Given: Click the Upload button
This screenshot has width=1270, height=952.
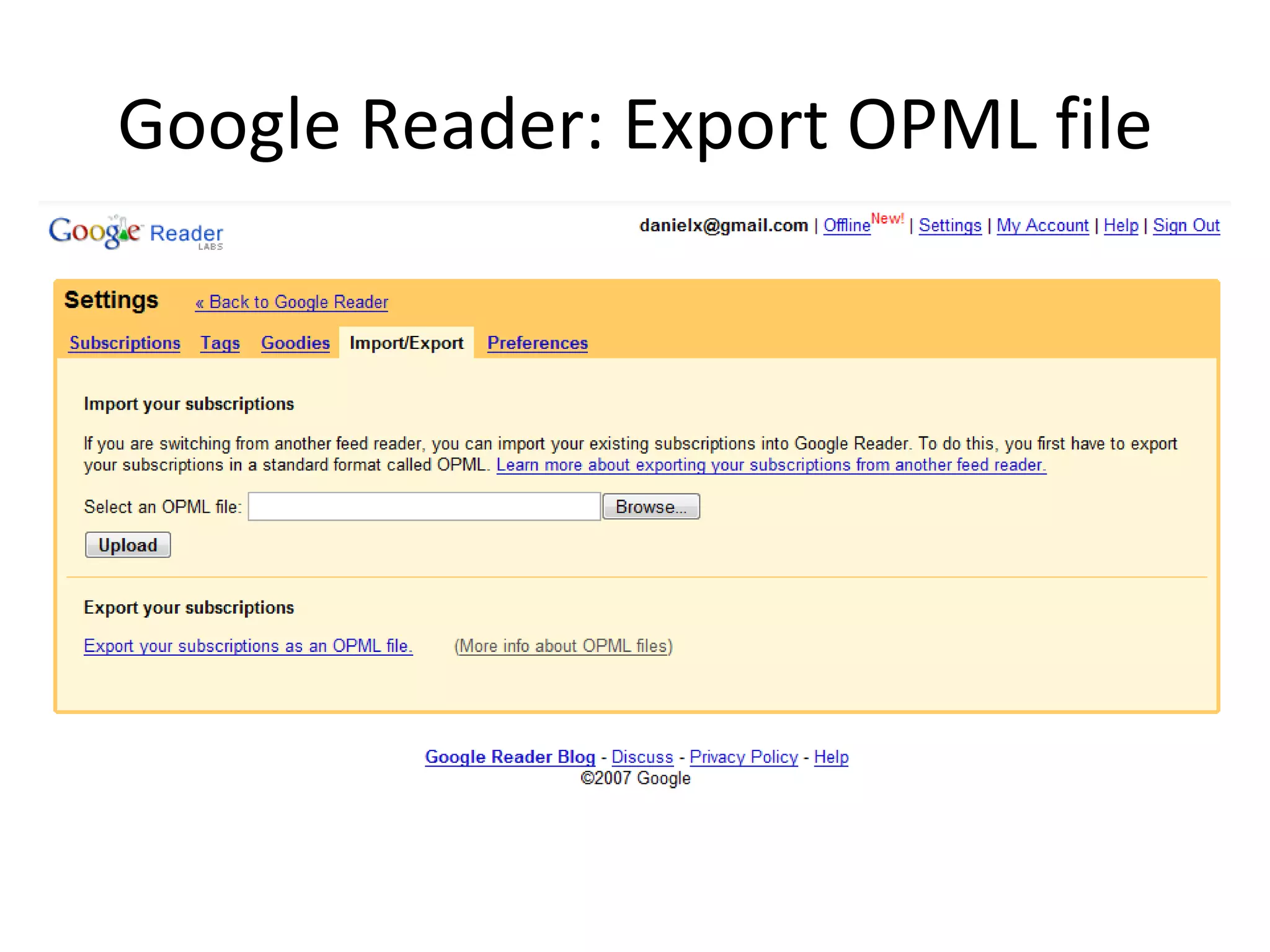Looking at the screenshot, I should pos(128,545).
